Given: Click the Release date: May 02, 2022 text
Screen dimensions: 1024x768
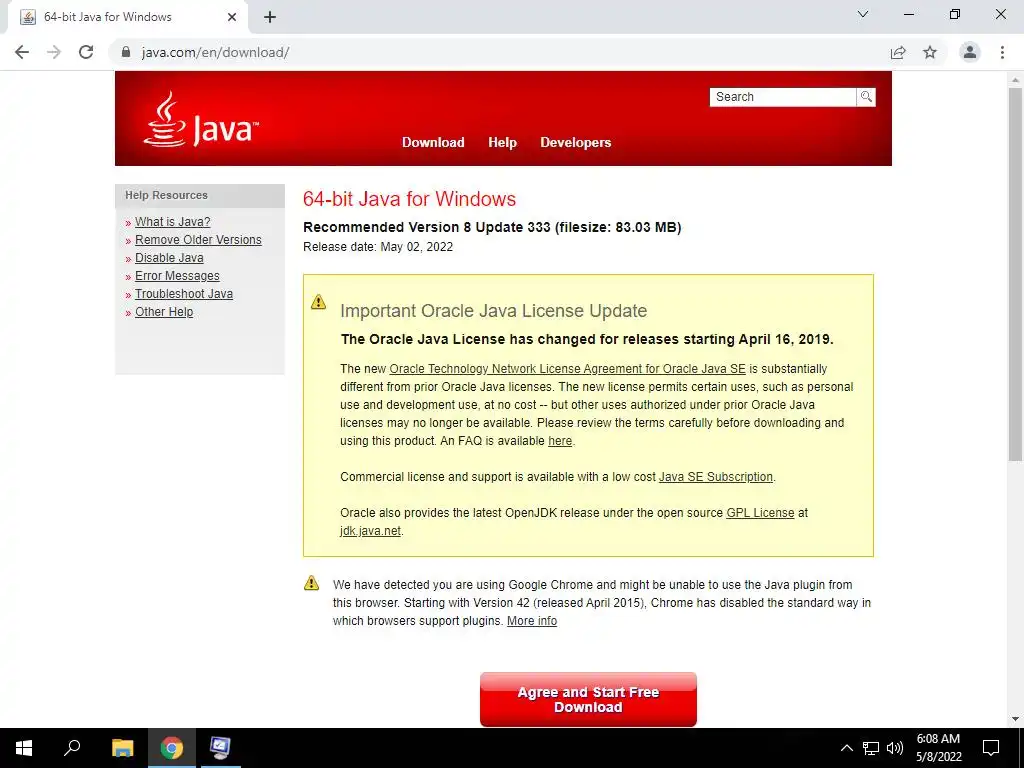Looking at the screenshot, I should [378, 247].
